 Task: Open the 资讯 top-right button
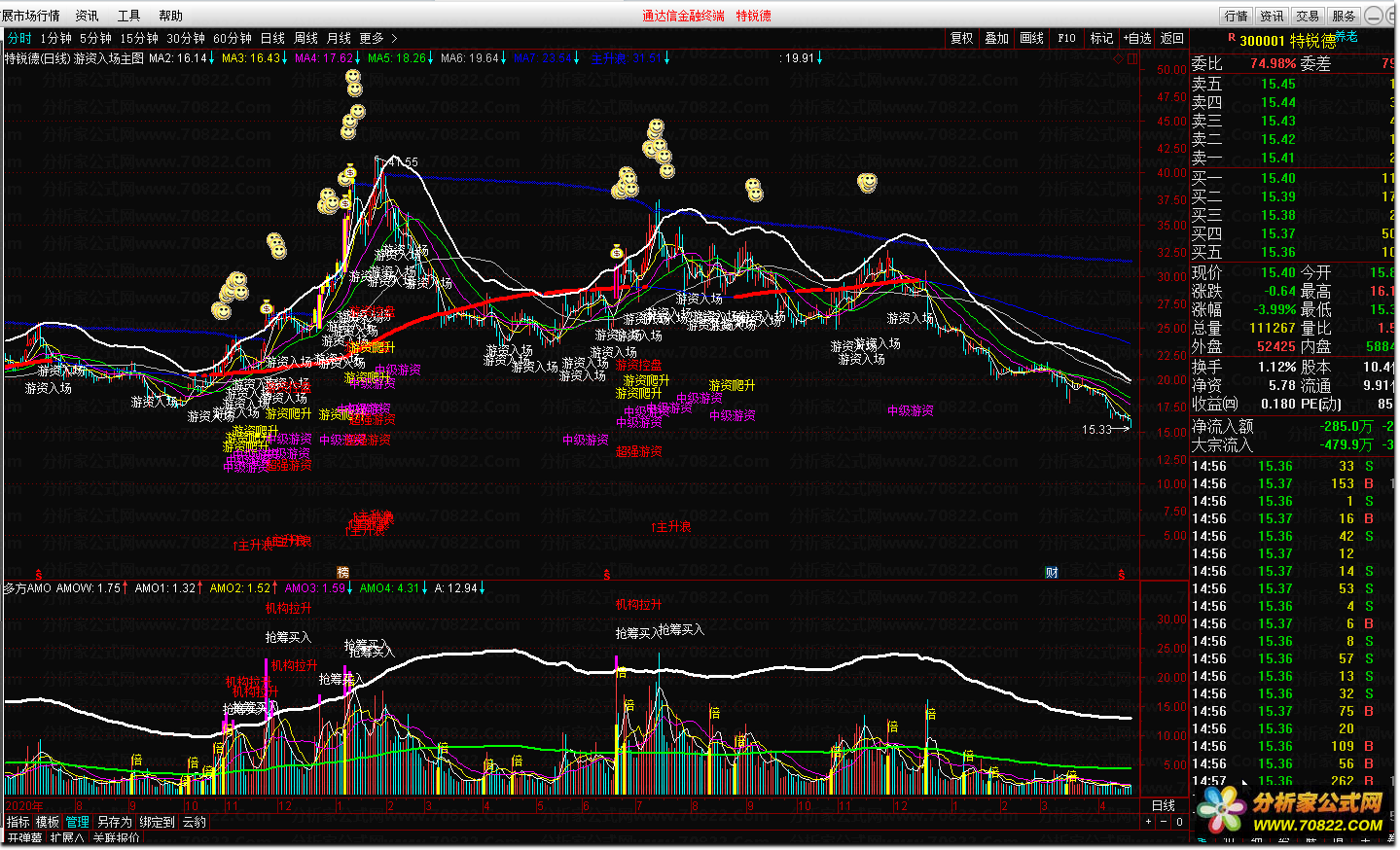[1273, 16]
